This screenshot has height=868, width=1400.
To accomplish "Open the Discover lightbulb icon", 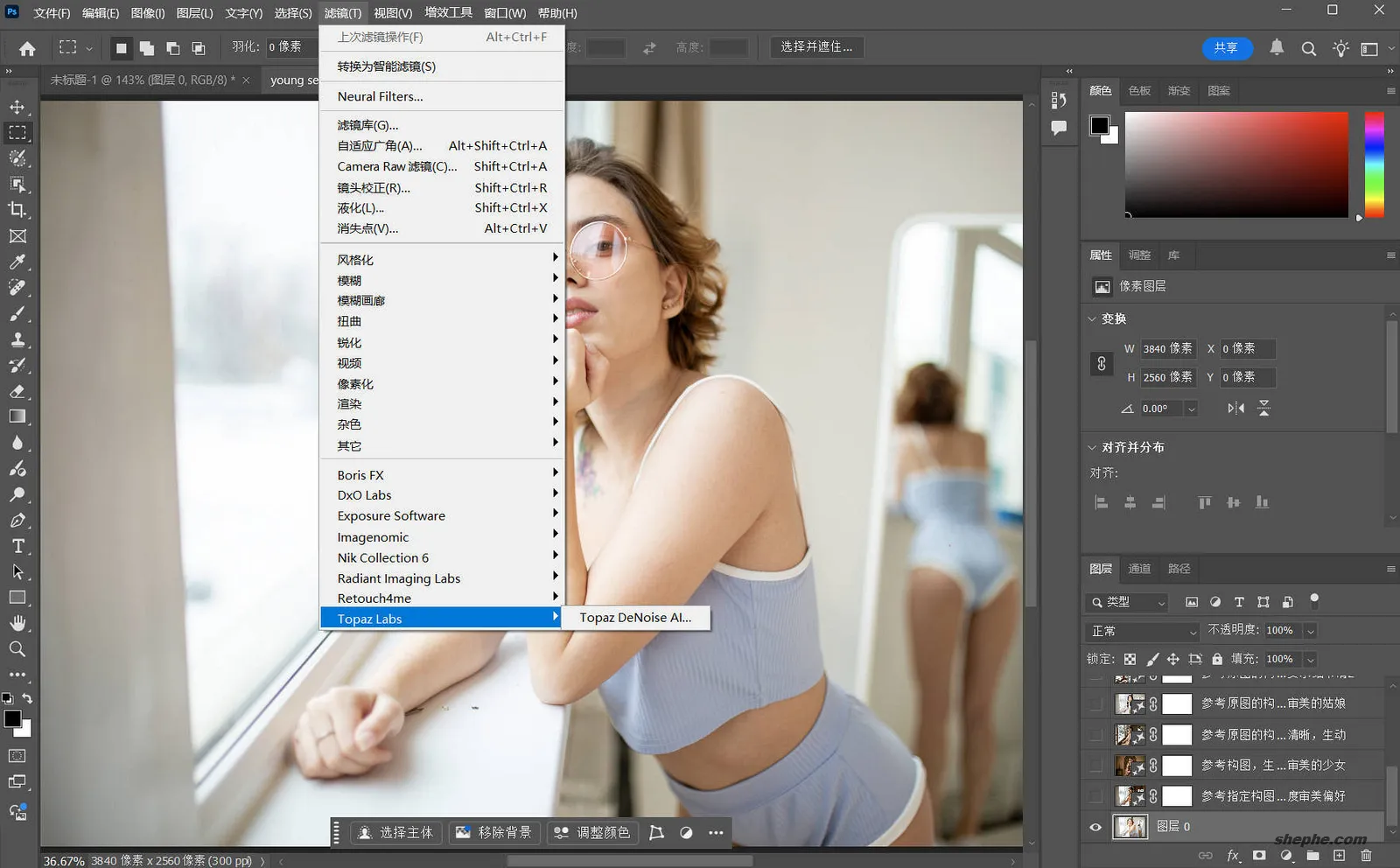I will (1340, 48).
